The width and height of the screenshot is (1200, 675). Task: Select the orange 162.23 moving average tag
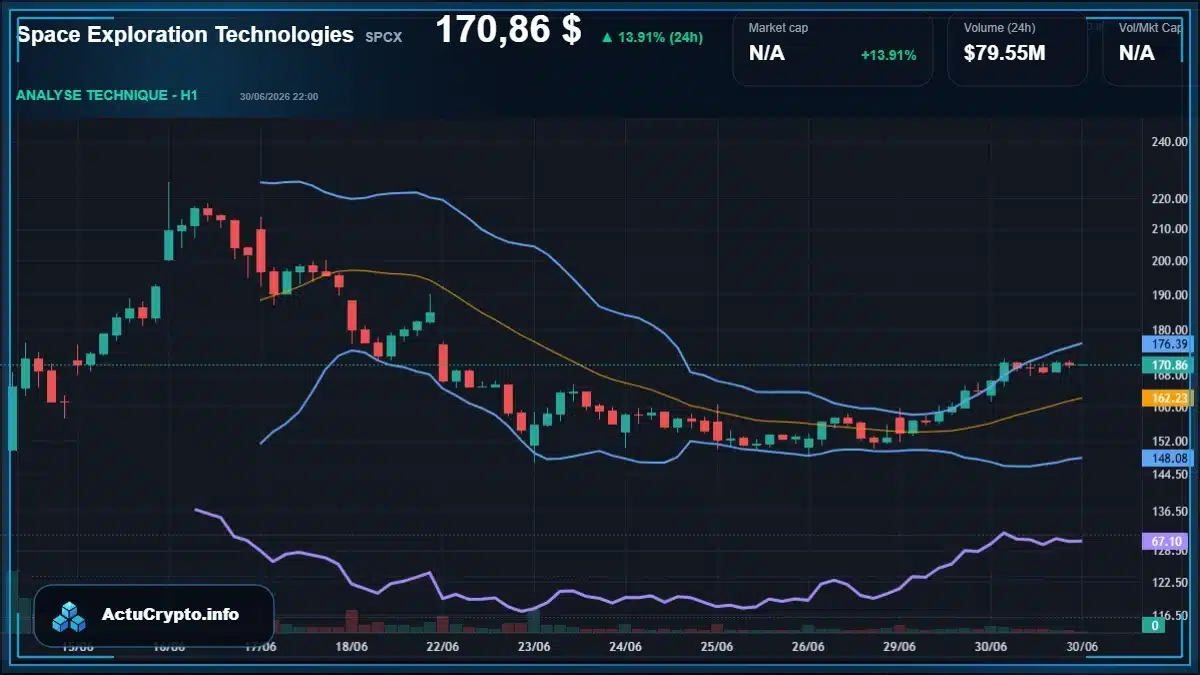point(1168,398)
